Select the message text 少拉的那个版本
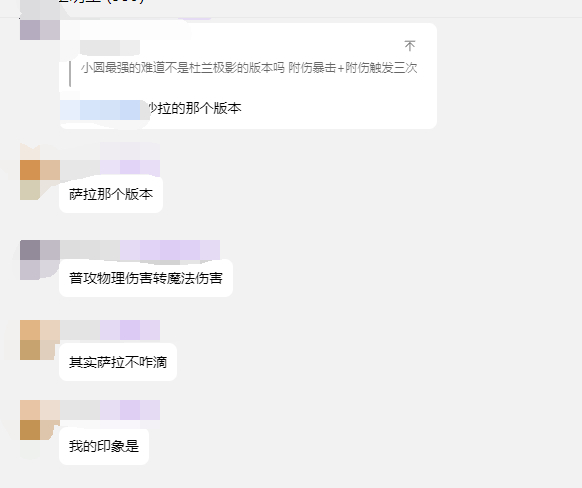Screen dimensions: 582x488 point(195,108)
